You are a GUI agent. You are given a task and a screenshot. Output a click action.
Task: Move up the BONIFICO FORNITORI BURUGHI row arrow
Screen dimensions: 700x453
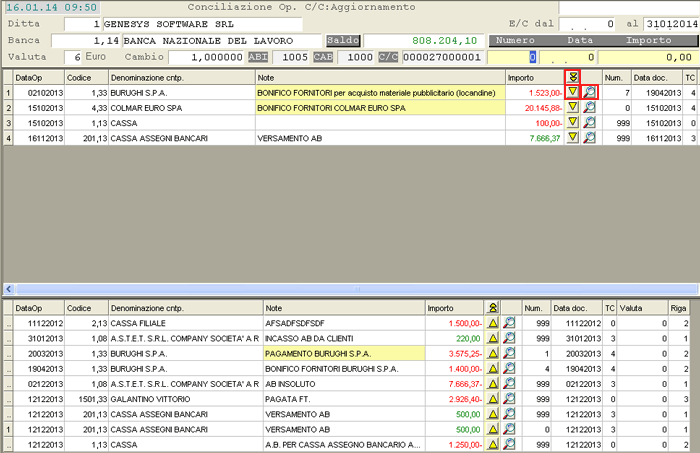(492, 369)
